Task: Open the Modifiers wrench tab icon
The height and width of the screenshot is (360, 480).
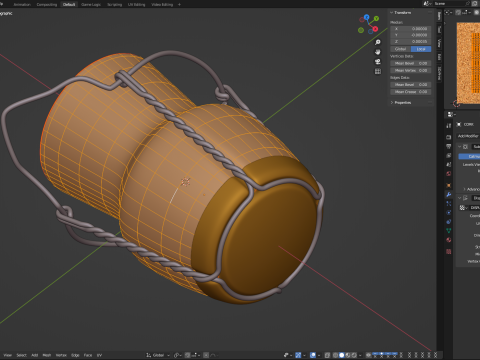Action: (x=449, y=194)
